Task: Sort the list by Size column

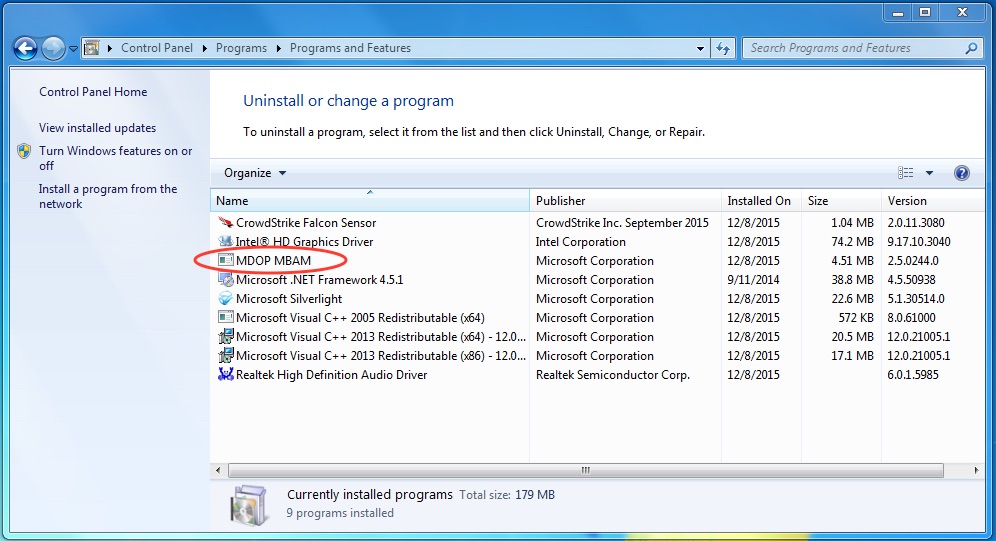Action: tap(841, 201)
